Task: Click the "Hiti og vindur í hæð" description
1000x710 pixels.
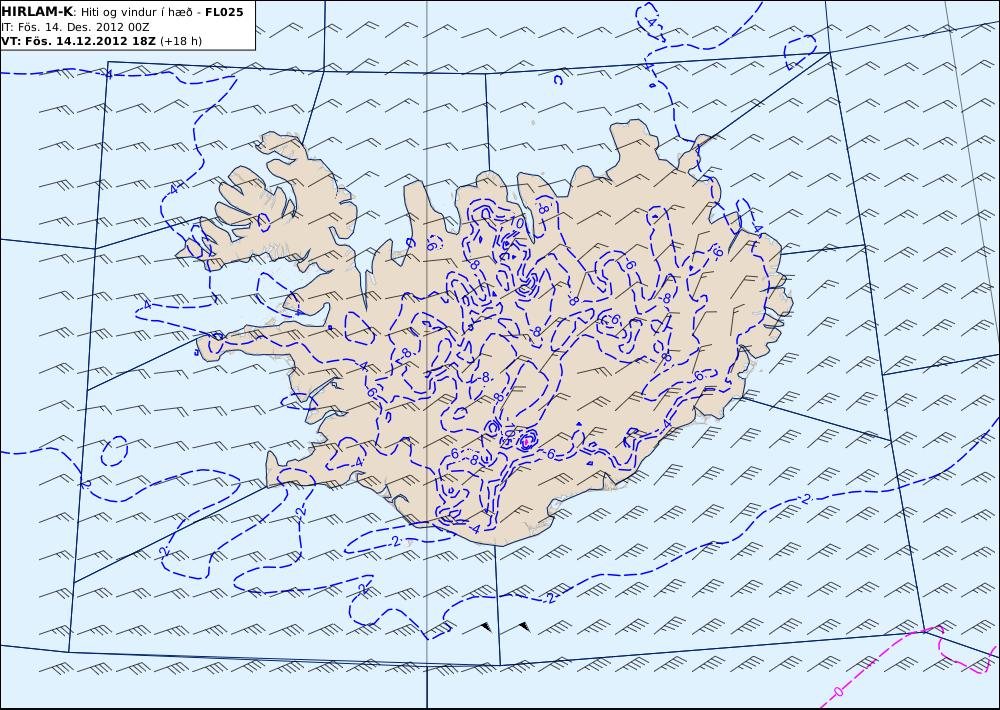Action: coord(136,12)
